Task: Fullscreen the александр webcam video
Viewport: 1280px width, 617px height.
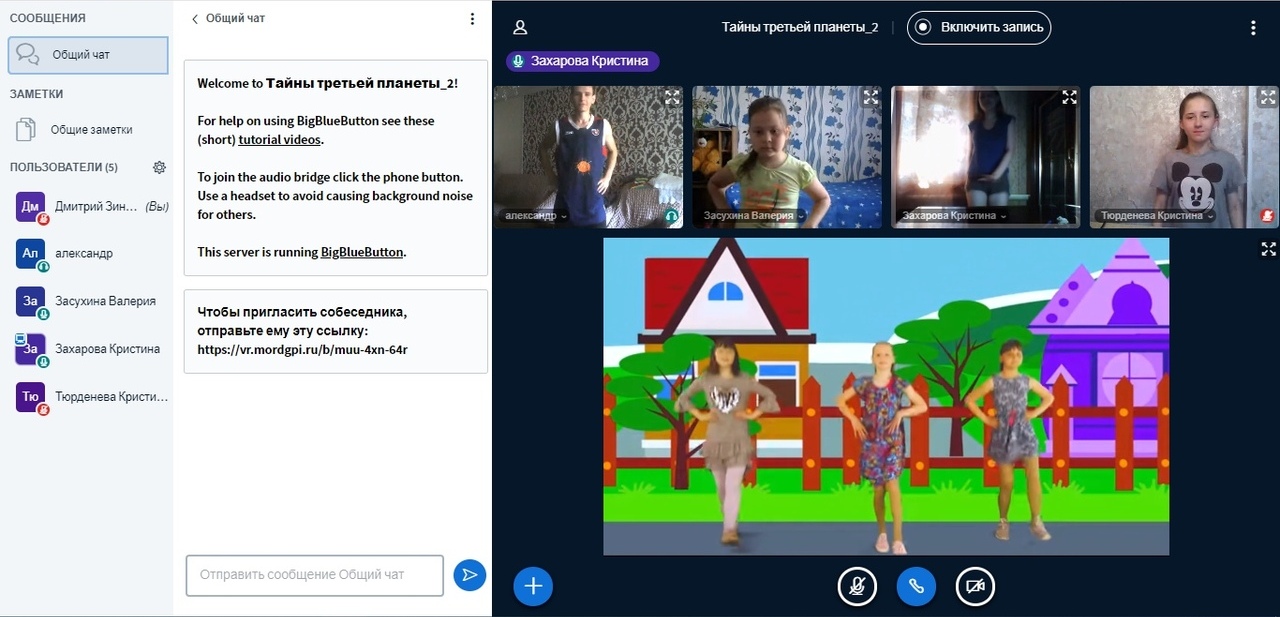Action: [x=672, y=97]
